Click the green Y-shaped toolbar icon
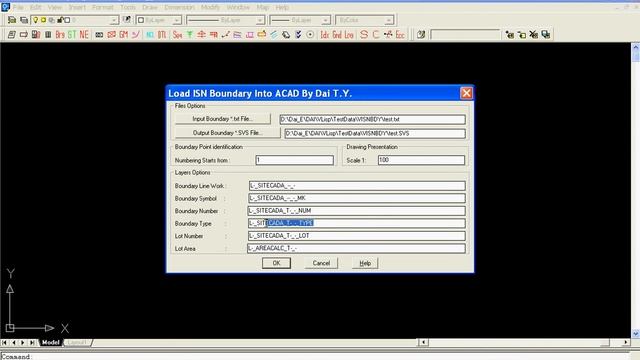Viewport: 640px width, 360px height. point(190,35)
